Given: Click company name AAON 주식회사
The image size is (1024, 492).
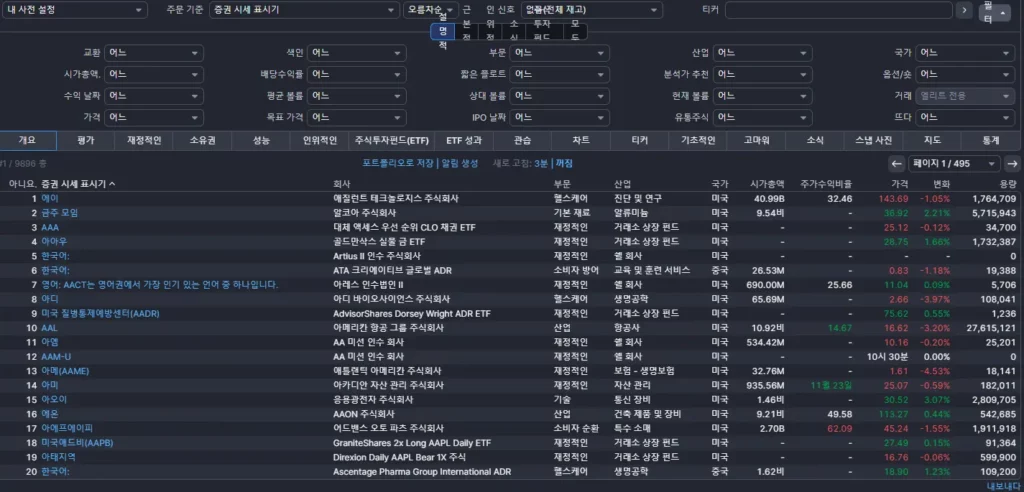Looking at the screenshot, I should (x=364, y=414).
